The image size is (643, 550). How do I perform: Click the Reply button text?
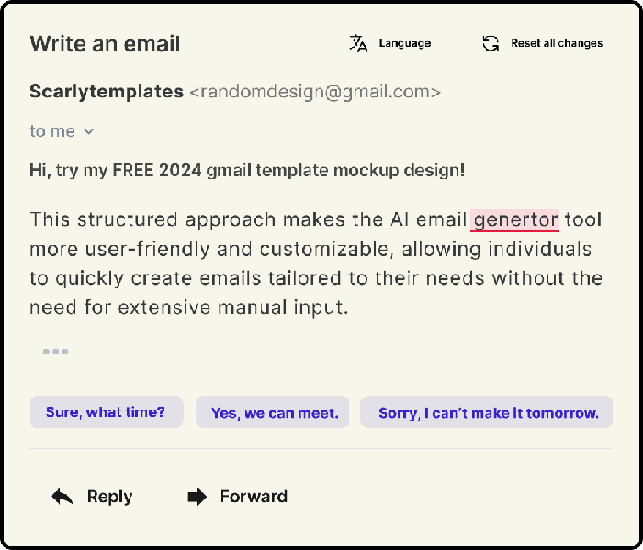[x=109, y=496]
